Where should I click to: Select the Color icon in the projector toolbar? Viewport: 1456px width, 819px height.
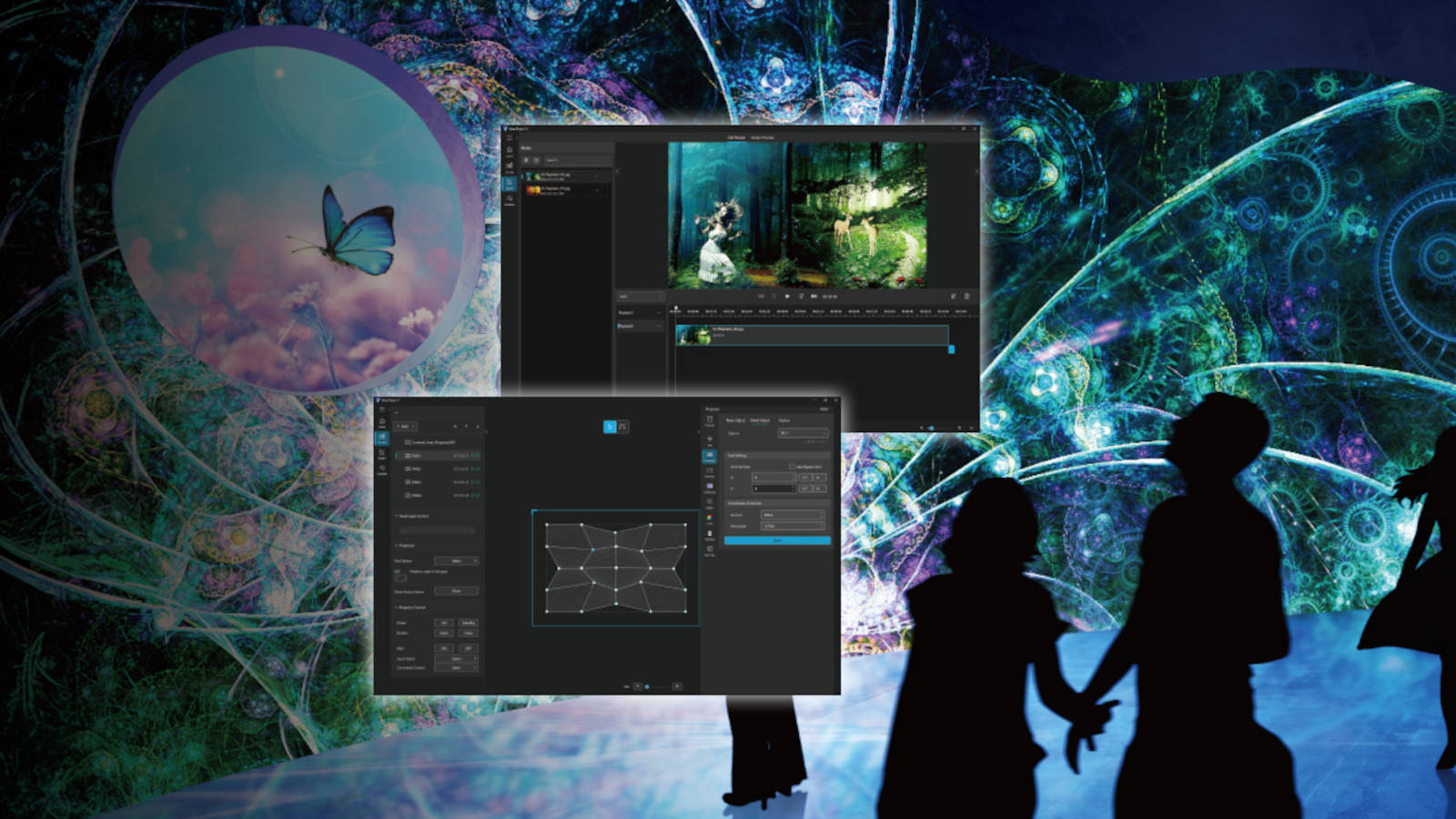[x=710, y=519]
